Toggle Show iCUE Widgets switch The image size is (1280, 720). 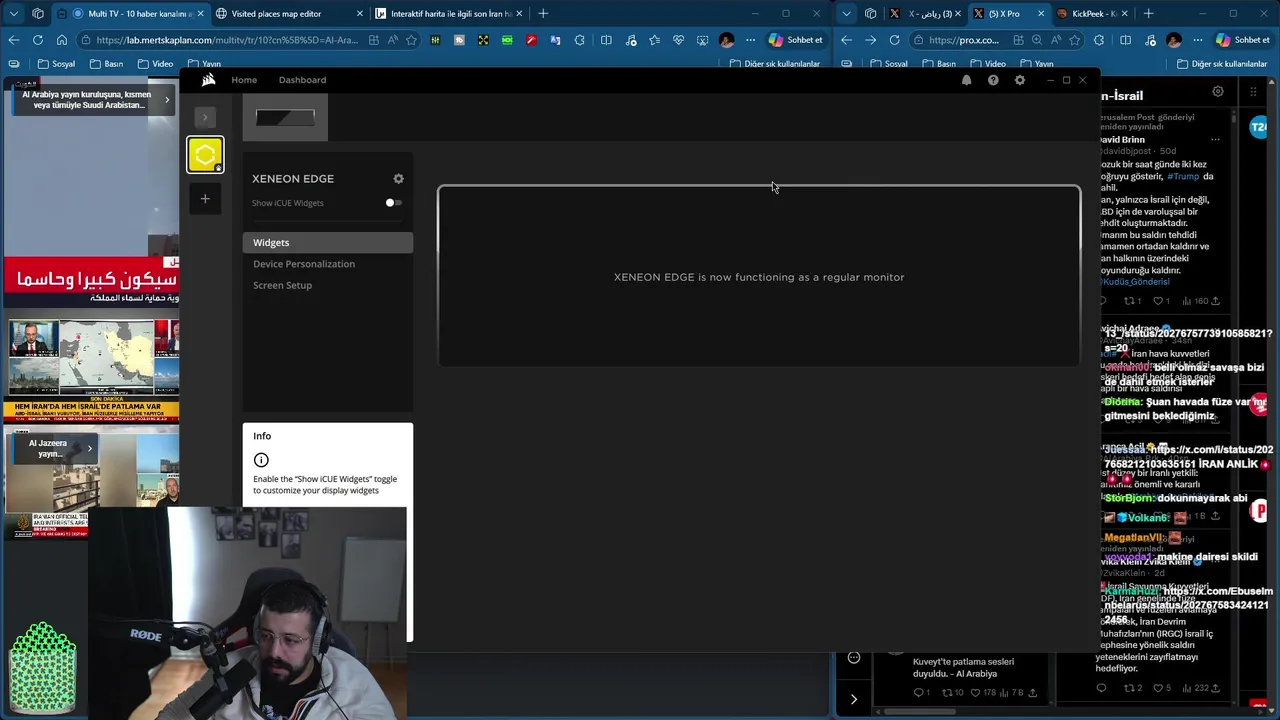[394, 203]
